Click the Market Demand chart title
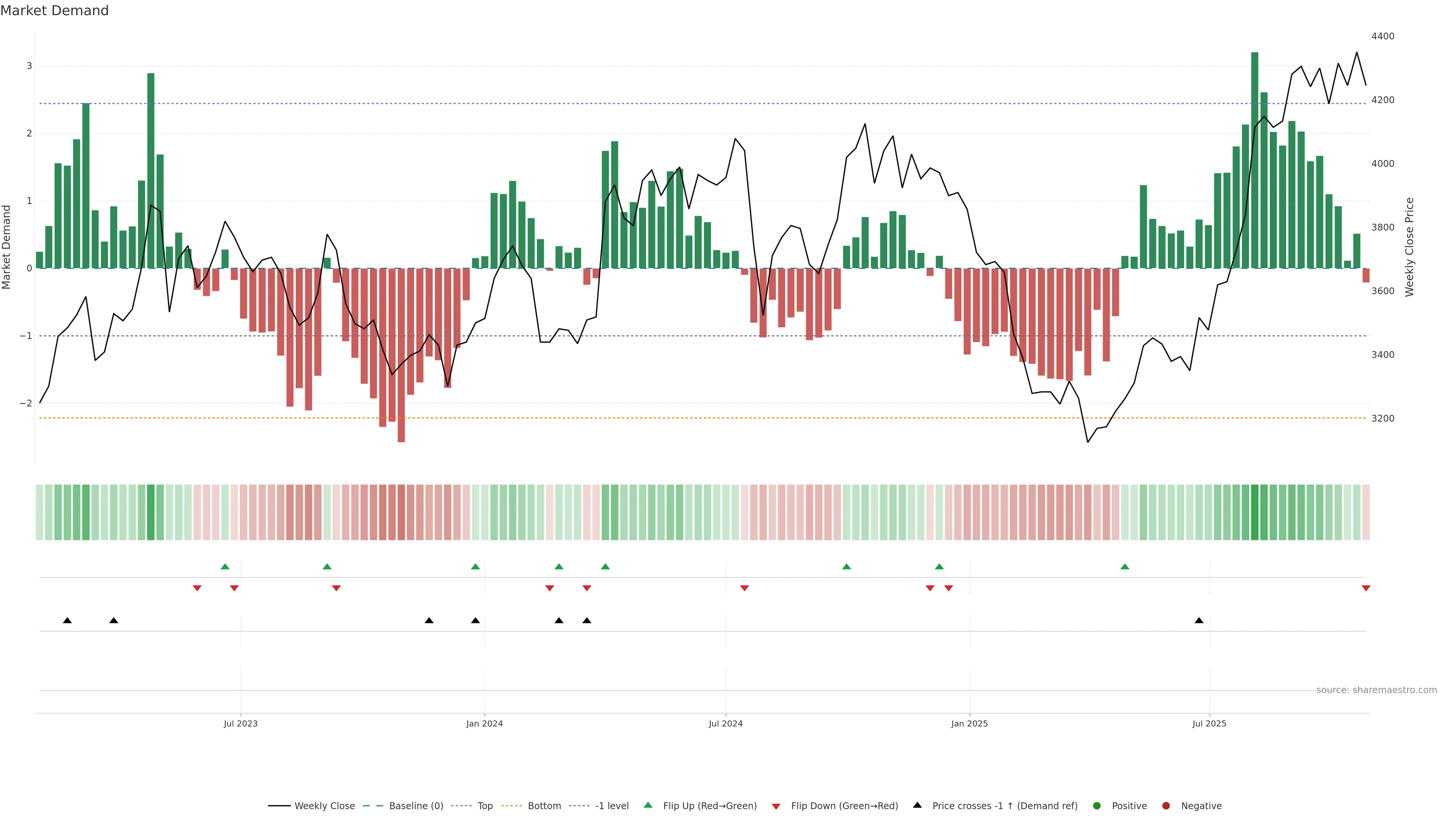The width and height of the screenshot is (1456, 819). (x=54, y=11)
